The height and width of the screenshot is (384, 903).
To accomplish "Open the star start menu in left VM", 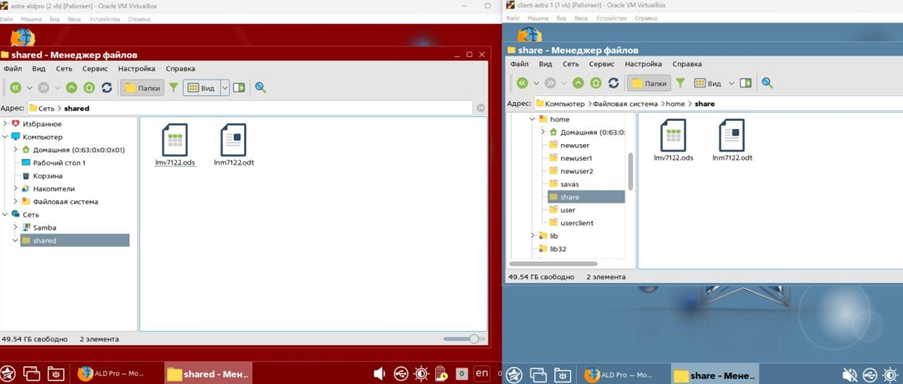I will [x=7, y=374].
